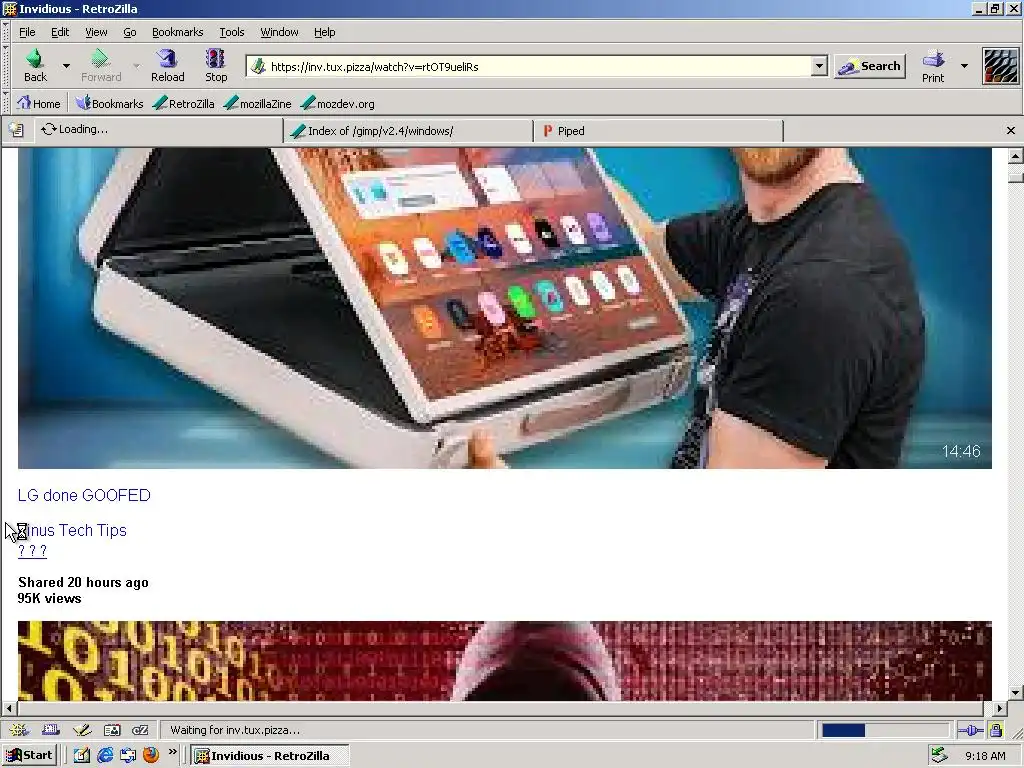This screenshot has width=1024, height=768.
Task: Open the Edit menu
Action: tap(60, 32)
